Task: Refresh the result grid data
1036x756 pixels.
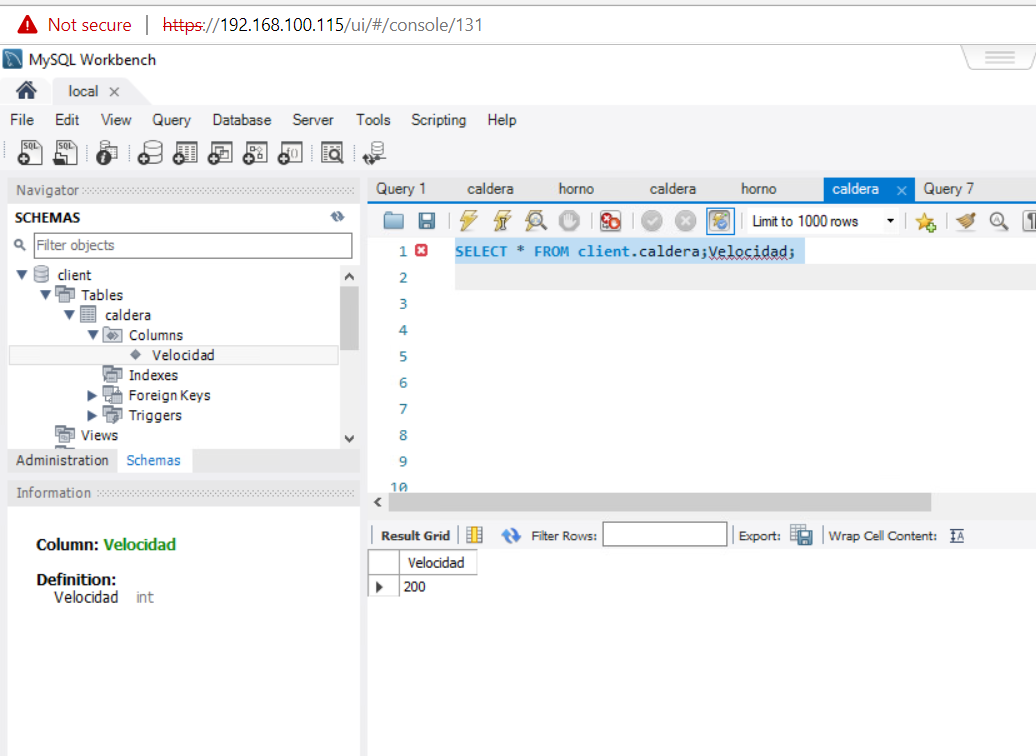Action: pyautogui.click(x=511, y=535)
